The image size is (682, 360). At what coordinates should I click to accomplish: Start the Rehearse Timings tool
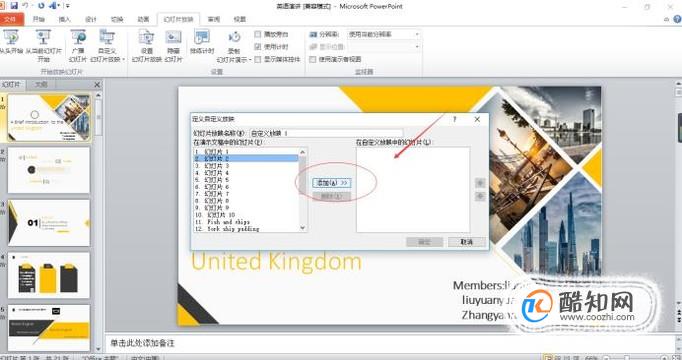coord(202,37)
